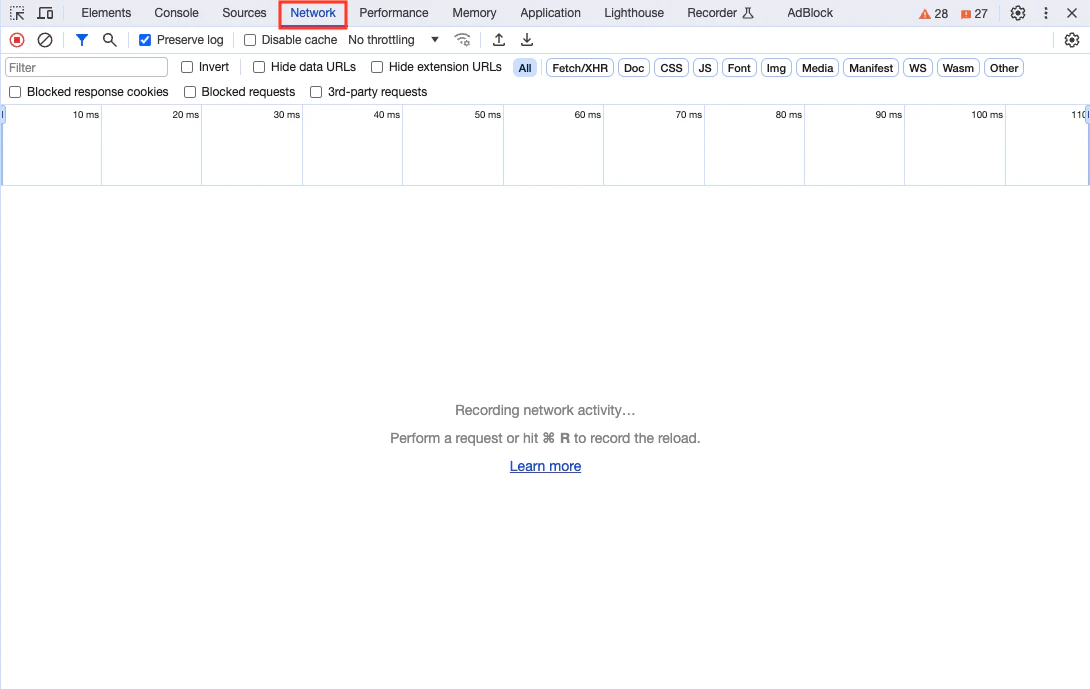Open Network panel settings gear

click(x=1072, y=40)
